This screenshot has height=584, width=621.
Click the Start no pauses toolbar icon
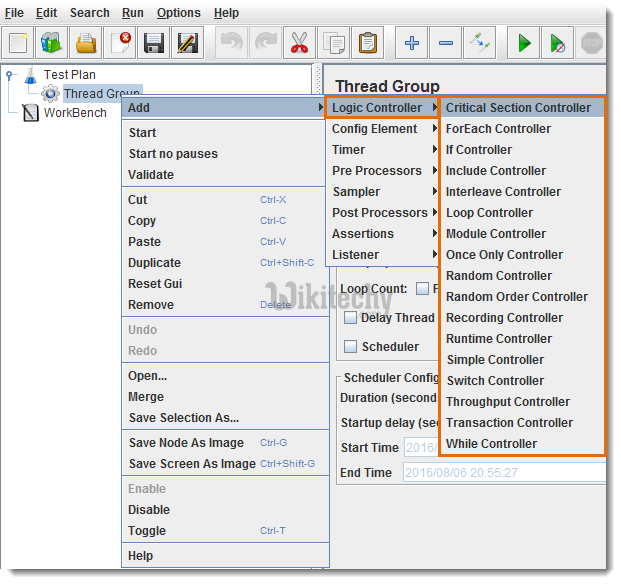(x=558, y=43)
